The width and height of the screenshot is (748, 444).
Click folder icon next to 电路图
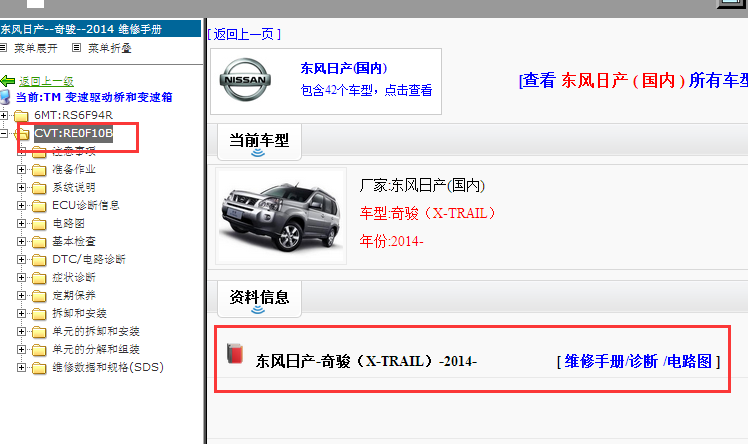pyautogui.click(x=39, y=224)
